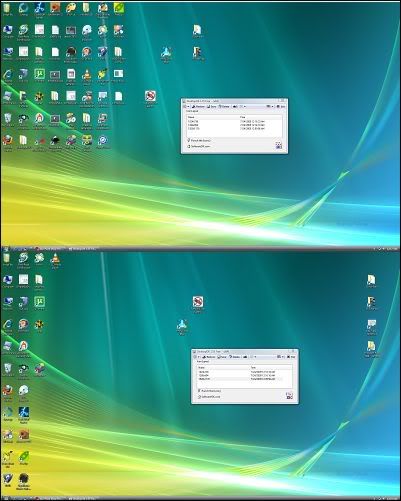Select Internet Explorer icon on the lower desktop
Viewport: 401px width, 501px height.
7,324
